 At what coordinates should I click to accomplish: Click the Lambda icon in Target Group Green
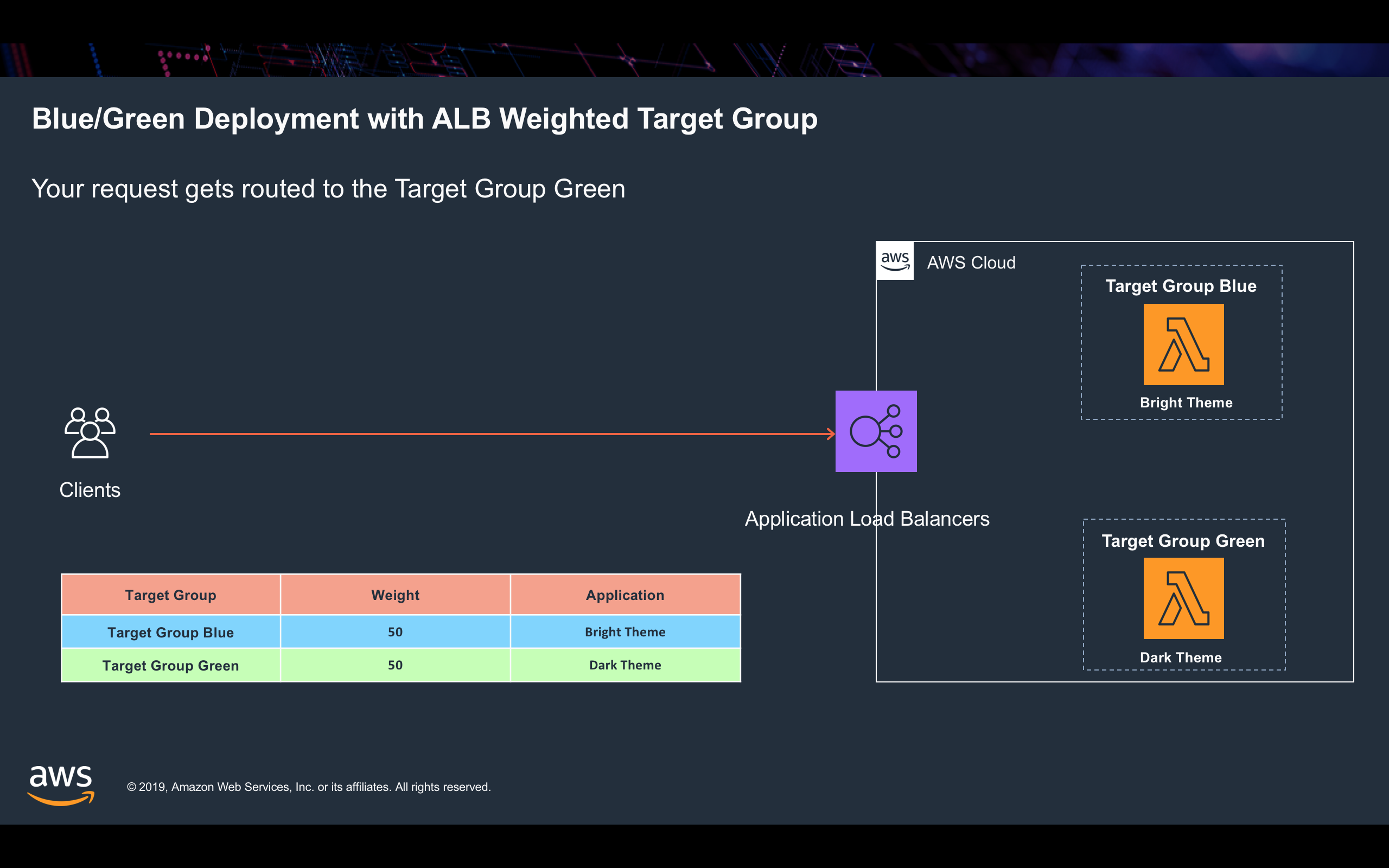tap(1183, 598)
